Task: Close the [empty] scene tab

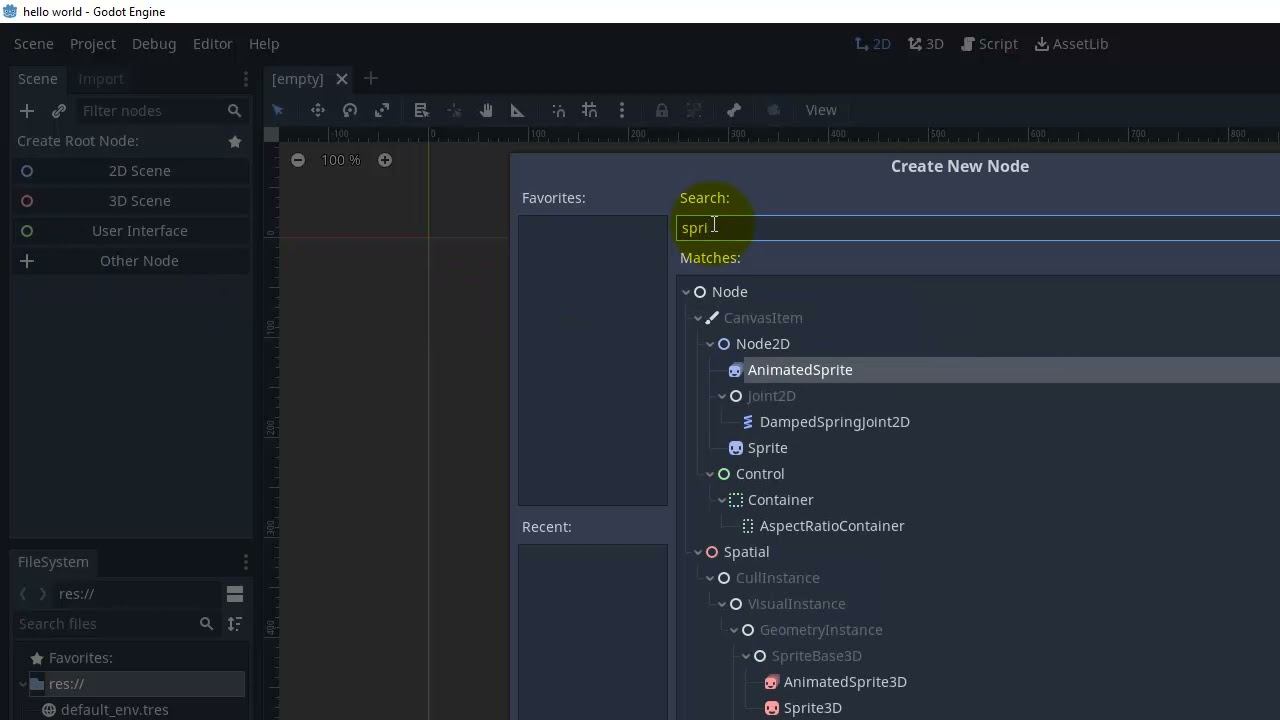Action: pos(342,79)
